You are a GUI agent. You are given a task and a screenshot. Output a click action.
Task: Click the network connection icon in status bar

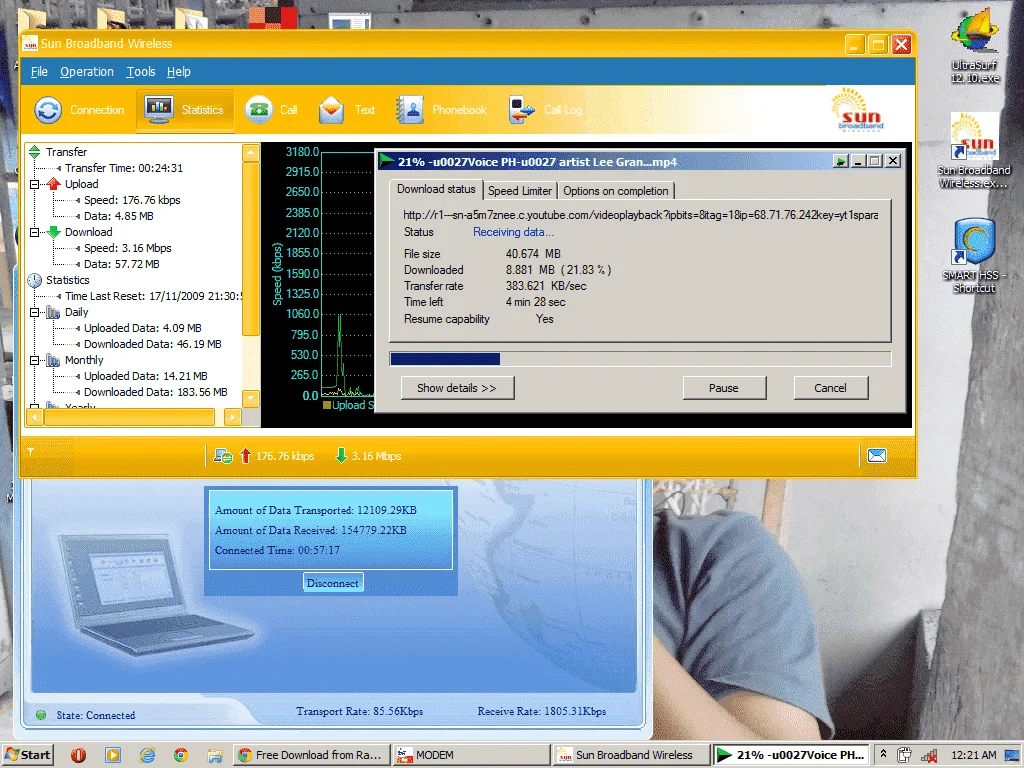pyautogui.click(x=223, y=456)
